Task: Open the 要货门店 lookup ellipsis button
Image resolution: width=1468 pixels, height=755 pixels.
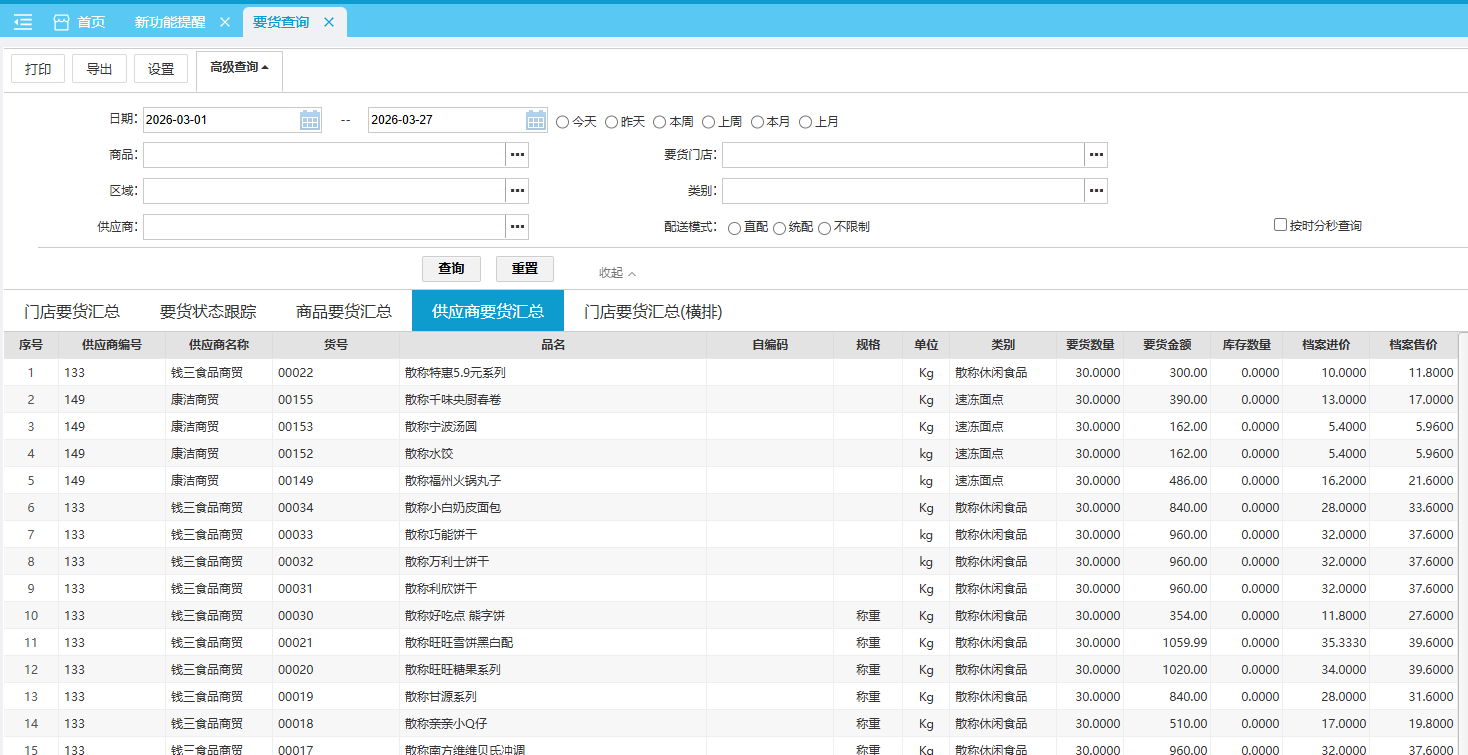Action: coord(1096,155)
